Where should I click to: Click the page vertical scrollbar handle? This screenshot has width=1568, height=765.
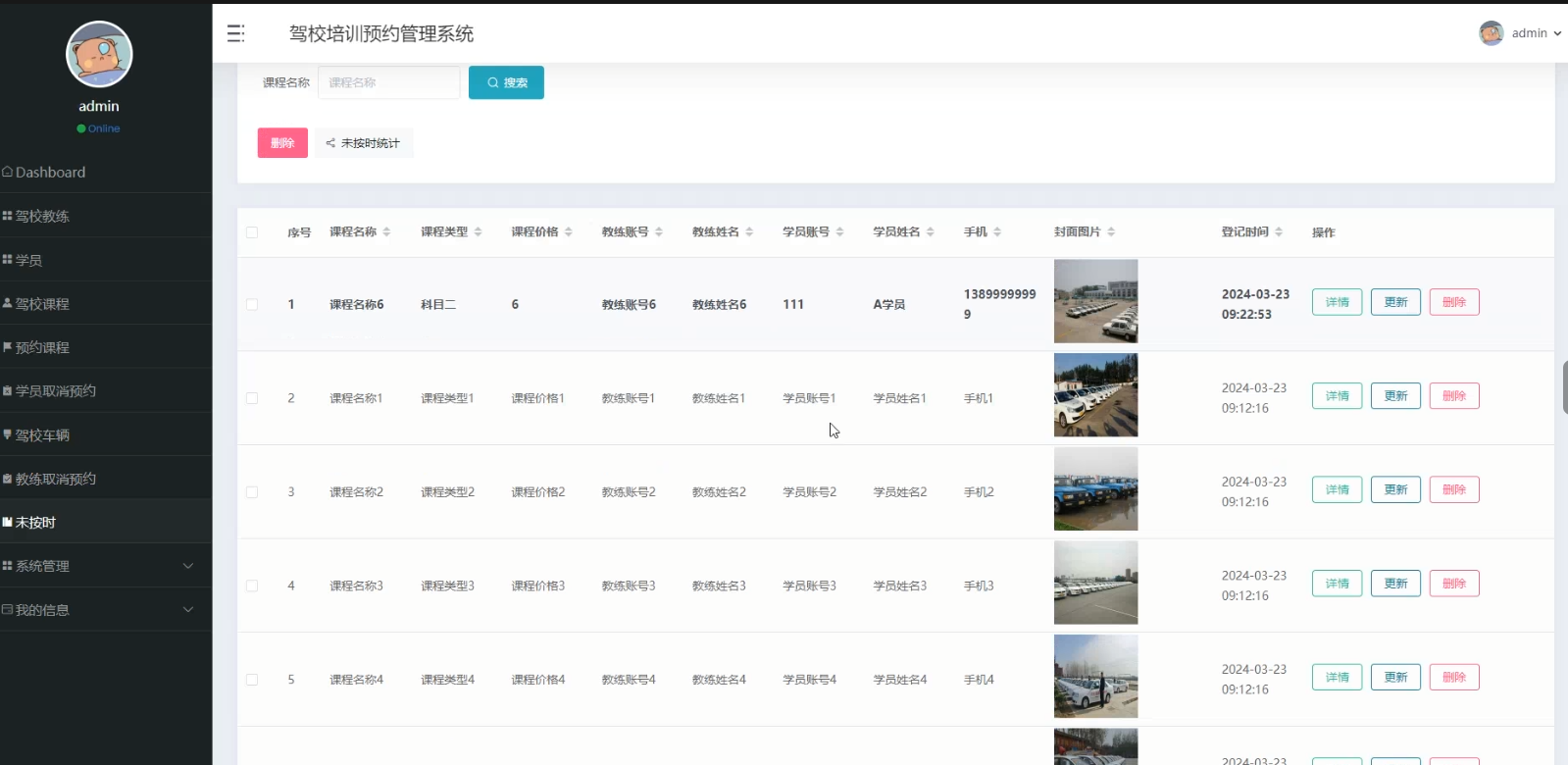click(x=1564, y=387)
